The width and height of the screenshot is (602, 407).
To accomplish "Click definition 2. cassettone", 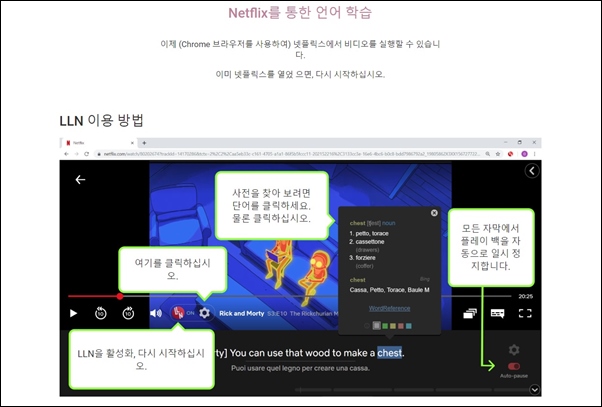I will (x=367, y=242).
